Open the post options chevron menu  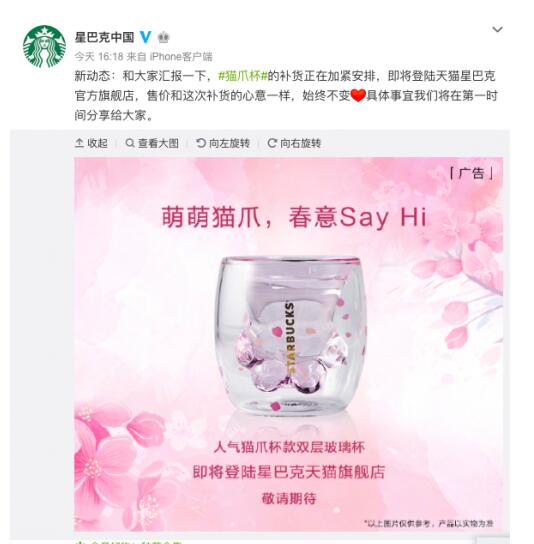coord(497,29)
